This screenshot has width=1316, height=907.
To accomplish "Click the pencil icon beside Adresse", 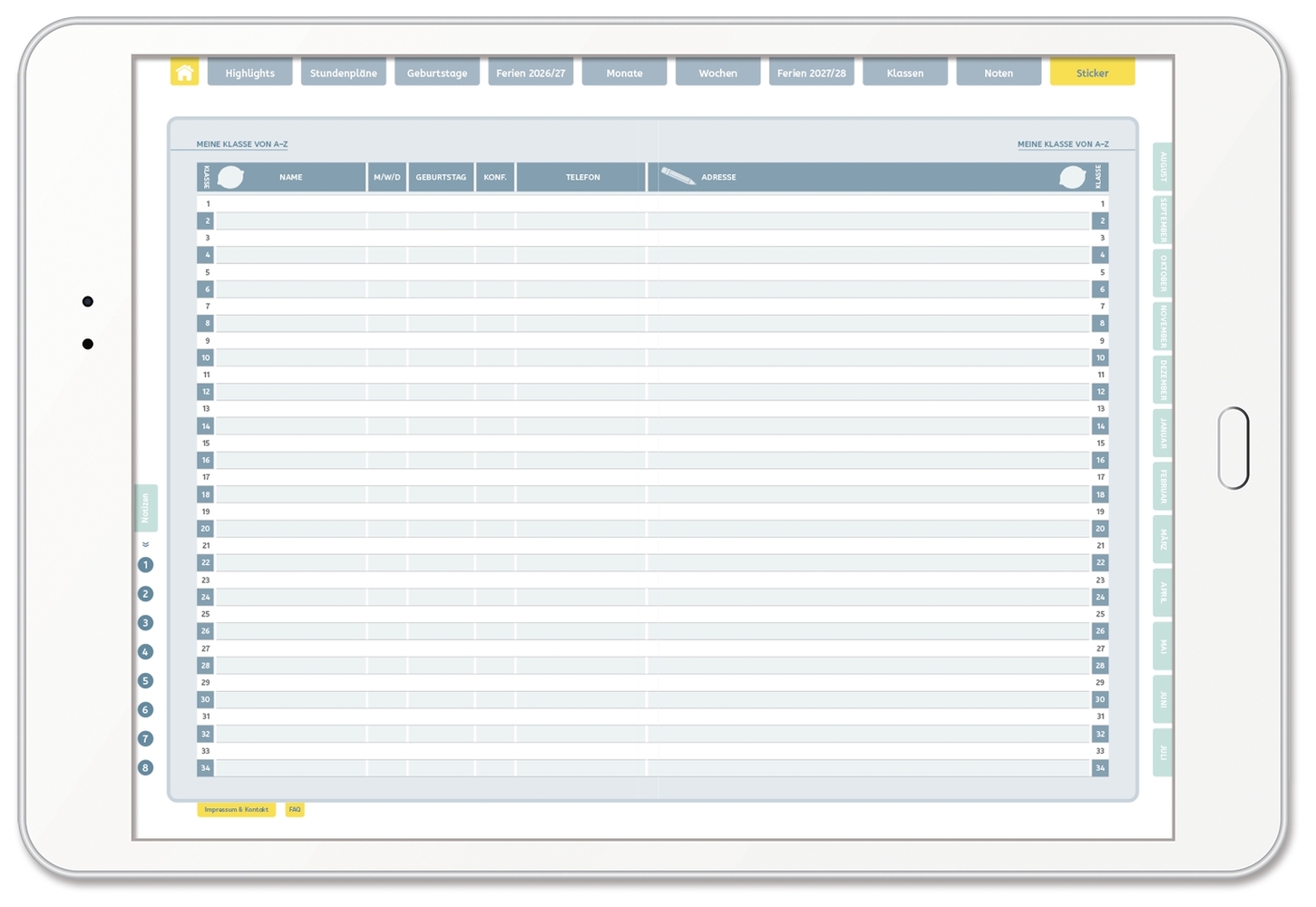I will (677, 176).
